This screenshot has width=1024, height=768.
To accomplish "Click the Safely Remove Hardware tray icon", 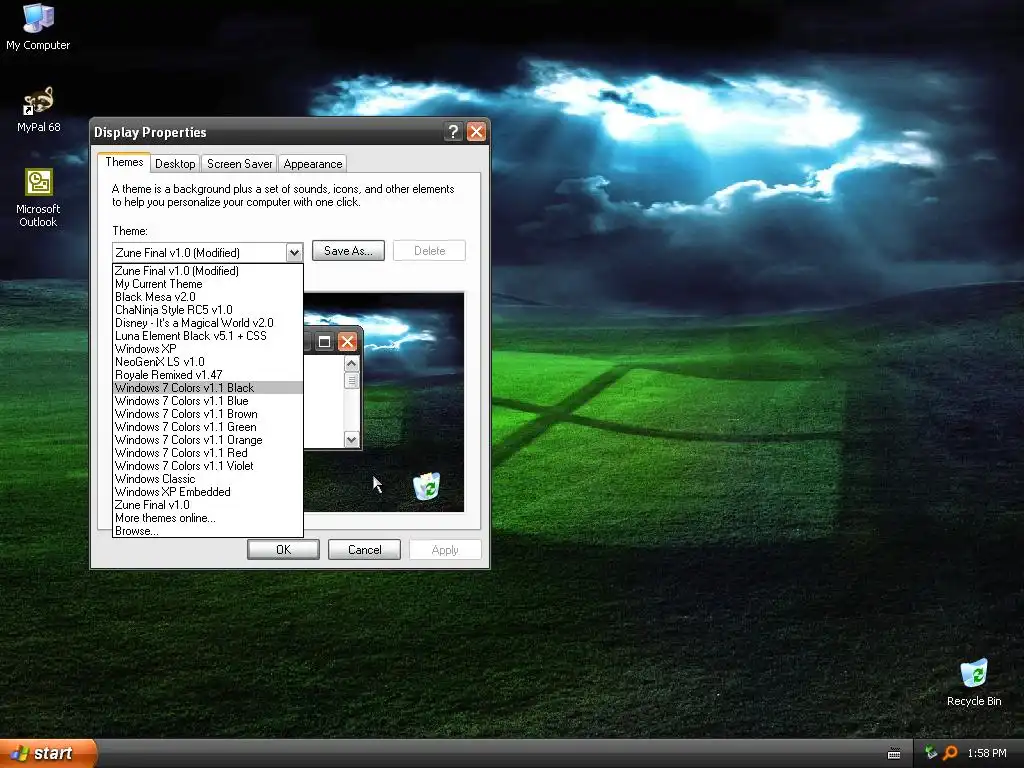I will pos(931,753).
